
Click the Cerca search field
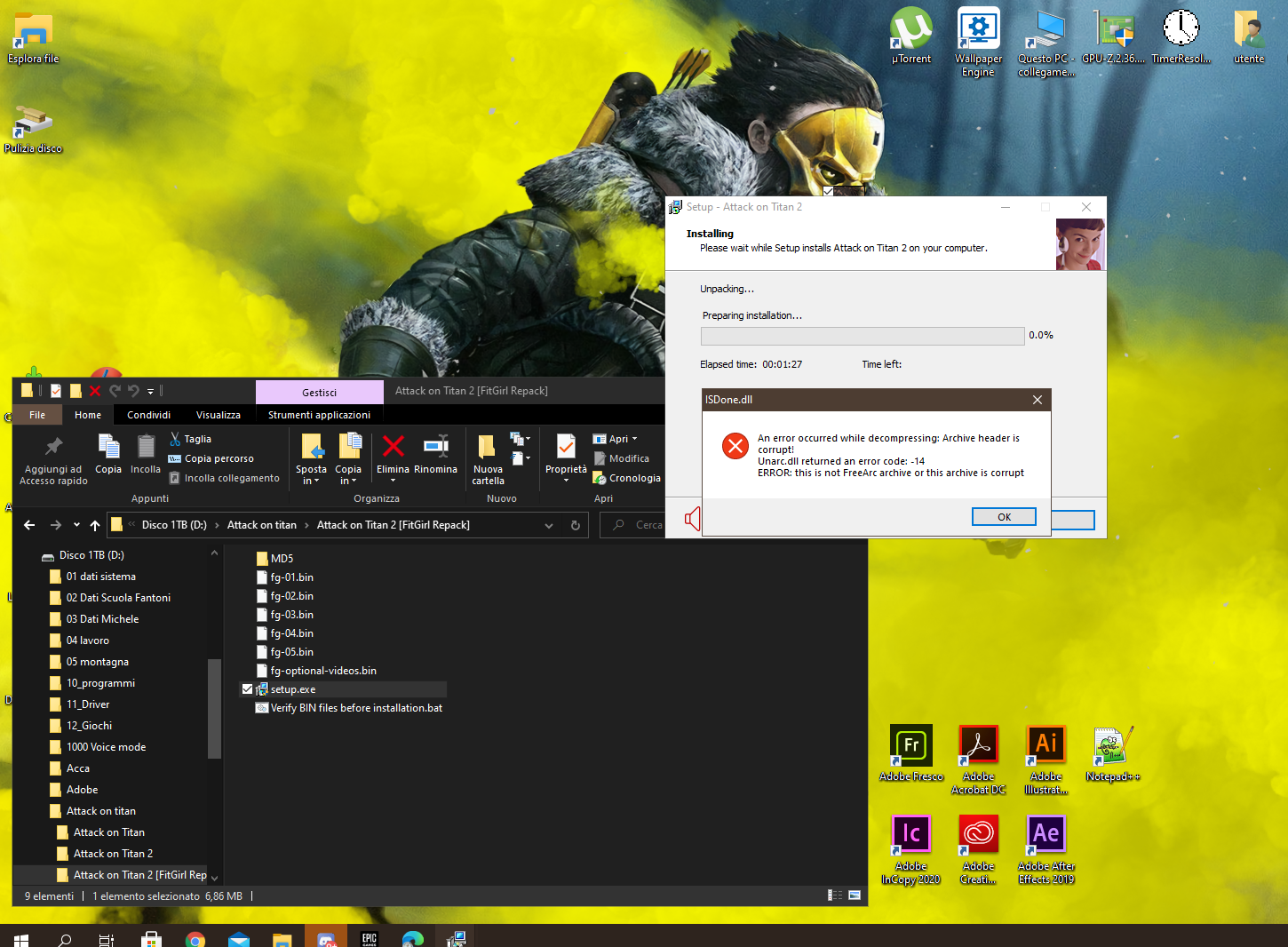[x=633, y=525]
